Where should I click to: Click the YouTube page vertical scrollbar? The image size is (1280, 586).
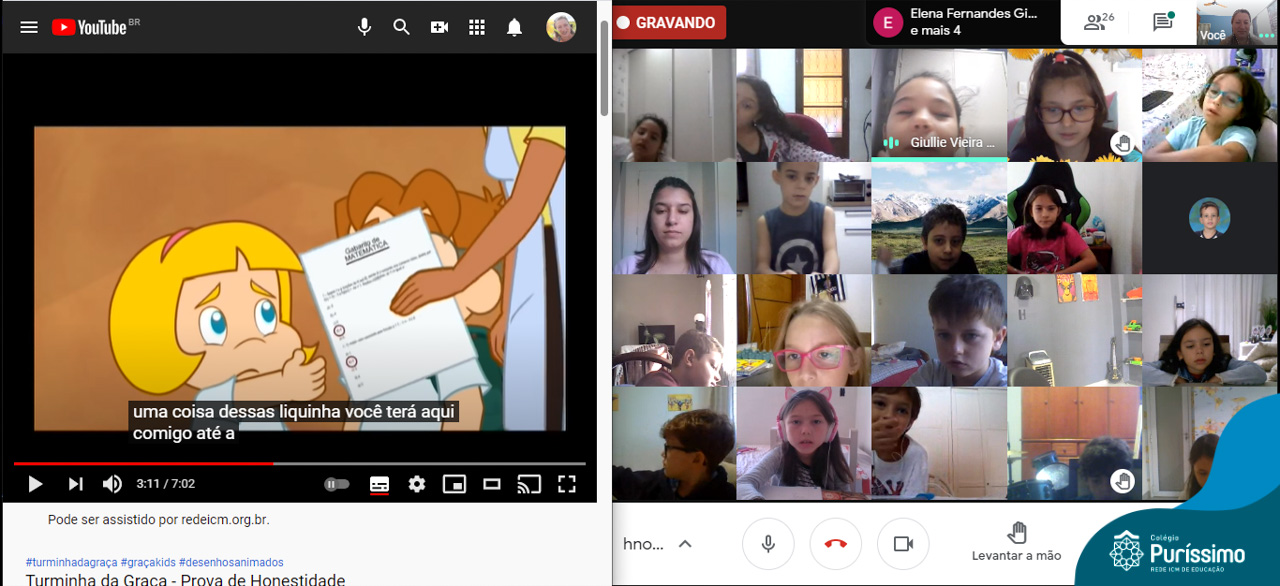point(604,68)
